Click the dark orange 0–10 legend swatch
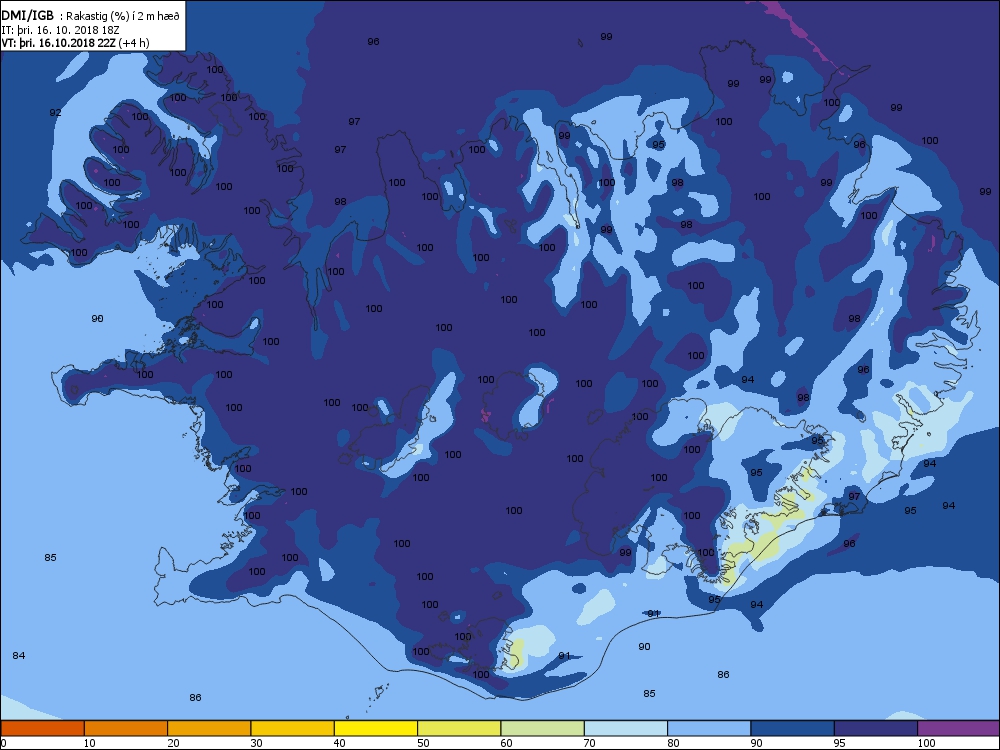This screenshot has height=750, width=1000. tap(42, 728)
